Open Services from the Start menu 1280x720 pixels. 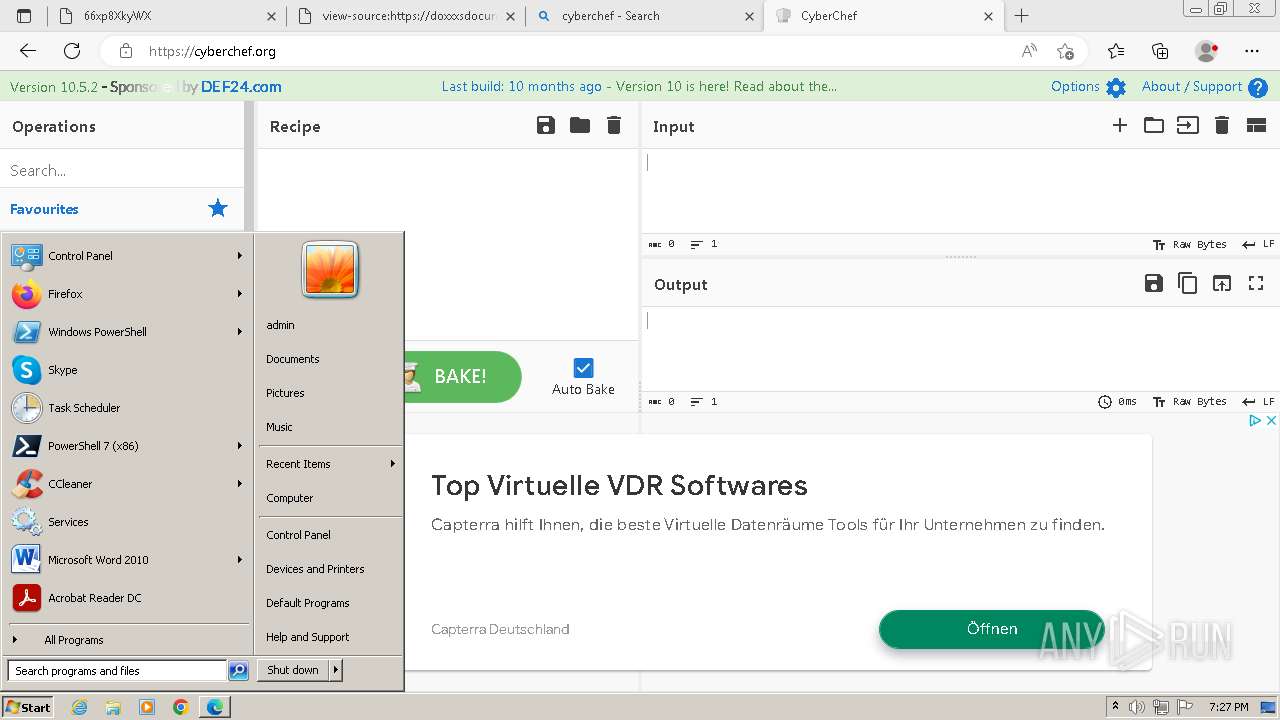tap(128, 522)
